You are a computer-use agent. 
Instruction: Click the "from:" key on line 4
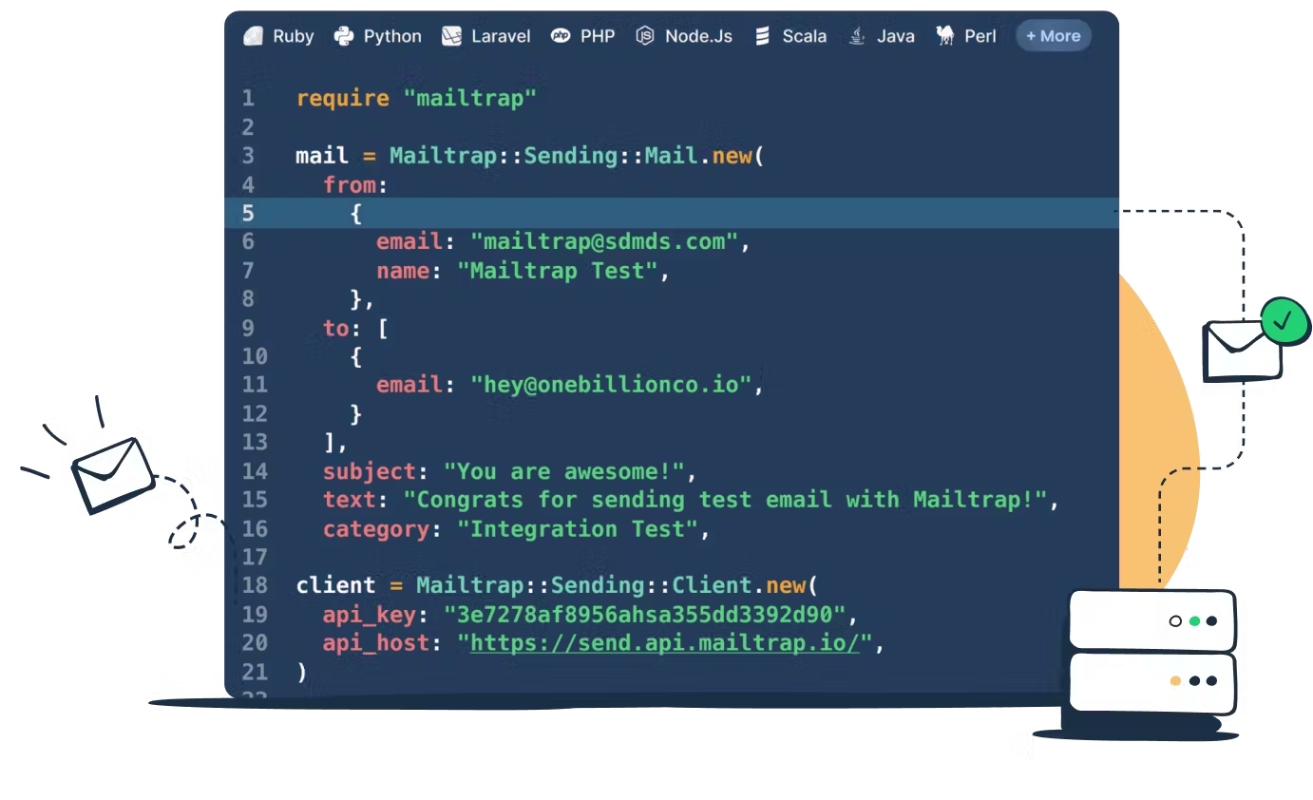pyautogui.click(x=355, y=185)
